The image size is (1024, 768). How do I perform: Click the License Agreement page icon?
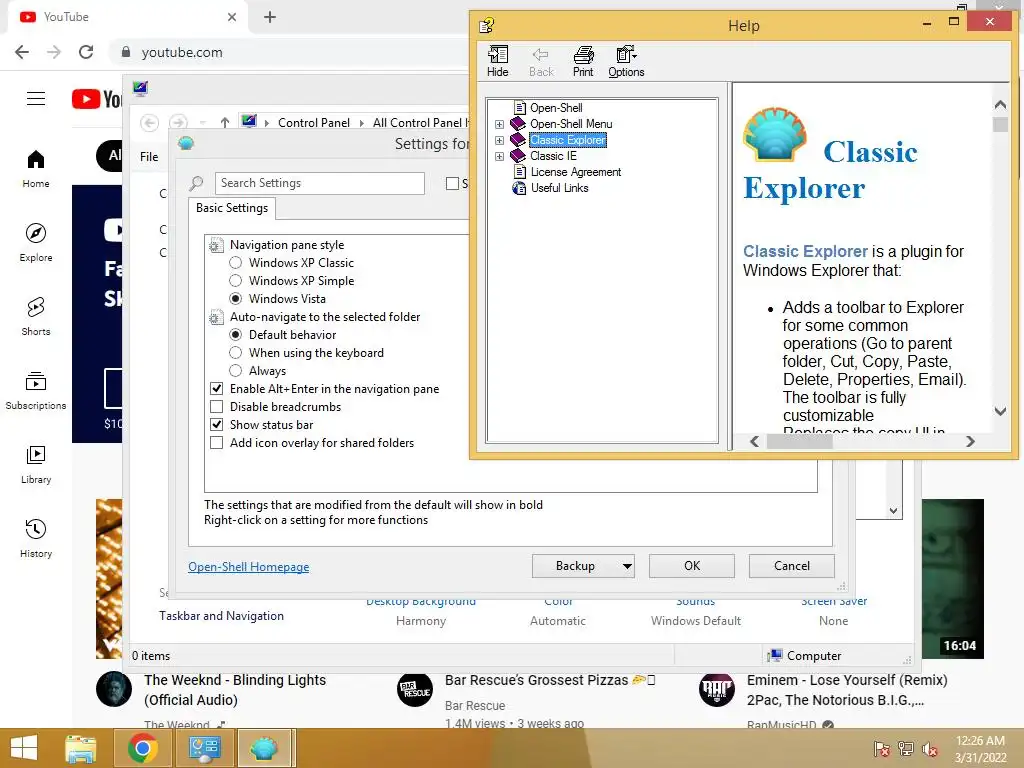tap(520, 172)
